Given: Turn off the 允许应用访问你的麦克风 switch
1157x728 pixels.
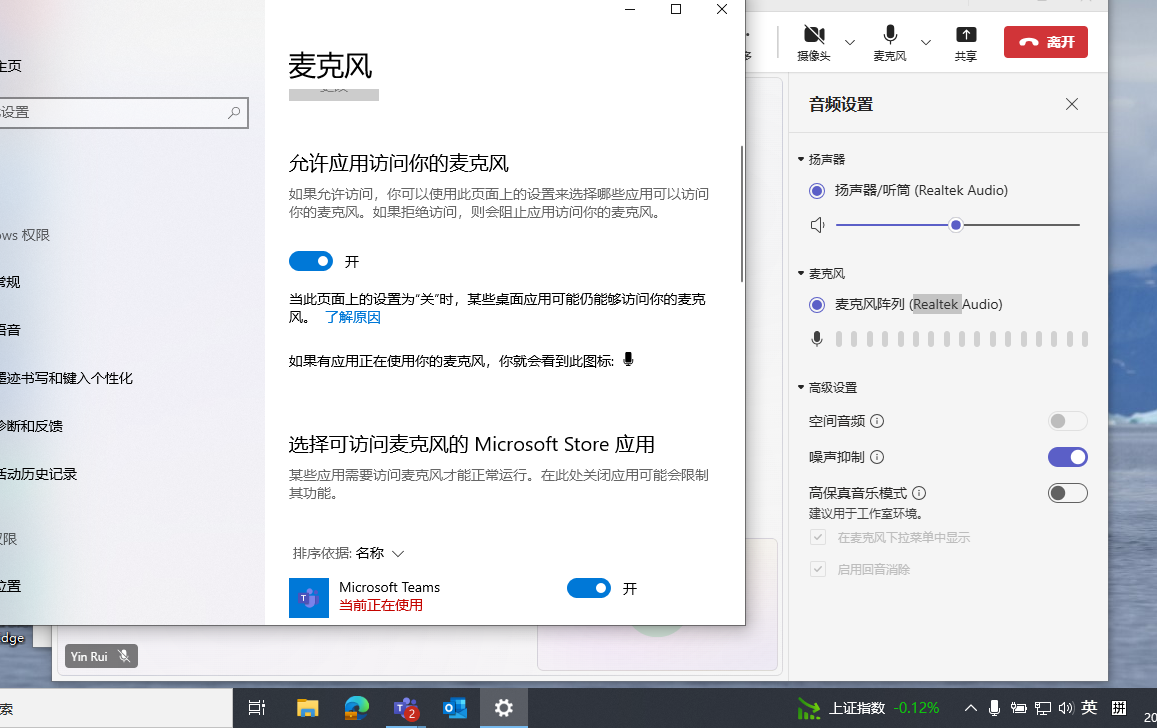Looking at the screenshot, I should point(311,261).
